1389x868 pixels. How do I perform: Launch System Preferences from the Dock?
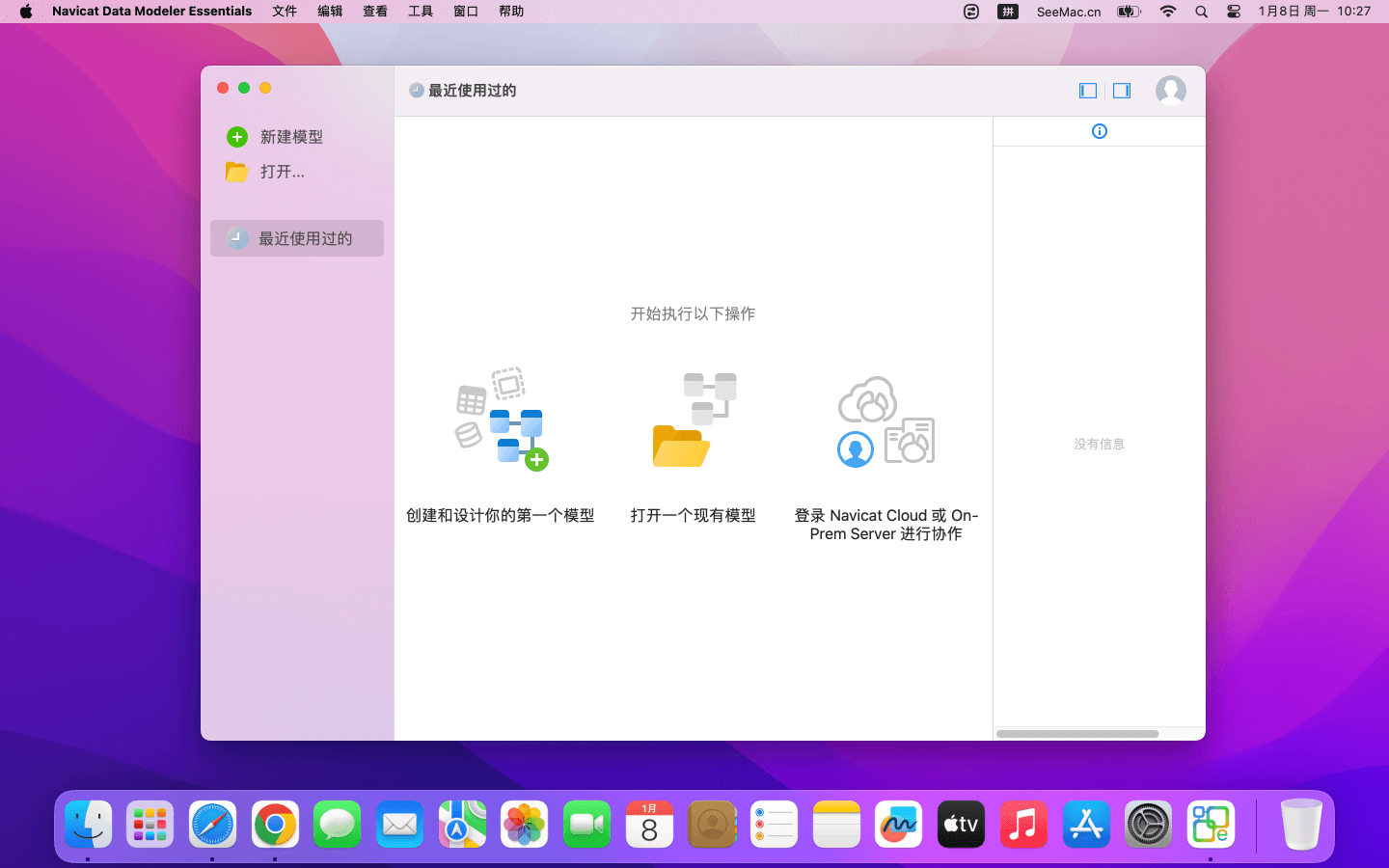point(1148,826)
